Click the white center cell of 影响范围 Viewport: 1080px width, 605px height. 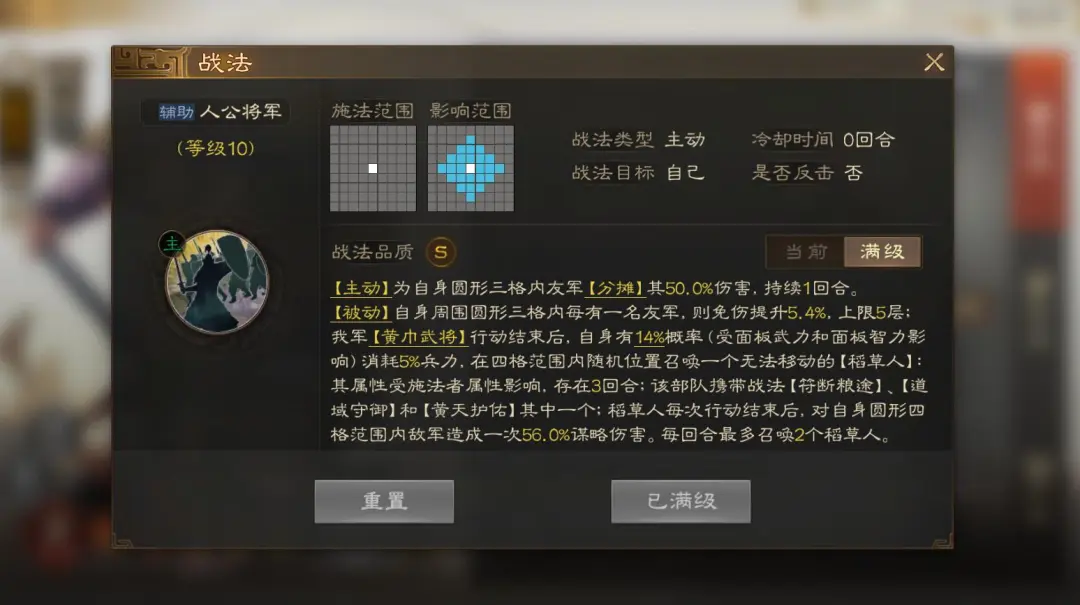click(470, 168)
